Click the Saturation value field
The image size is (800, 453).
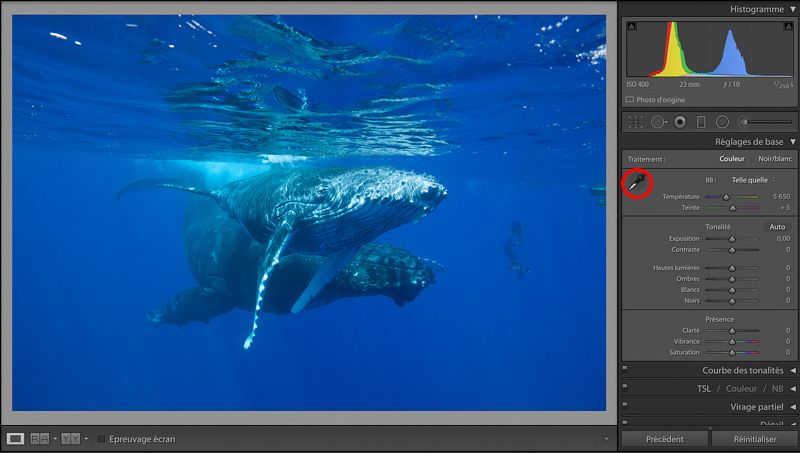click(788, 352)
